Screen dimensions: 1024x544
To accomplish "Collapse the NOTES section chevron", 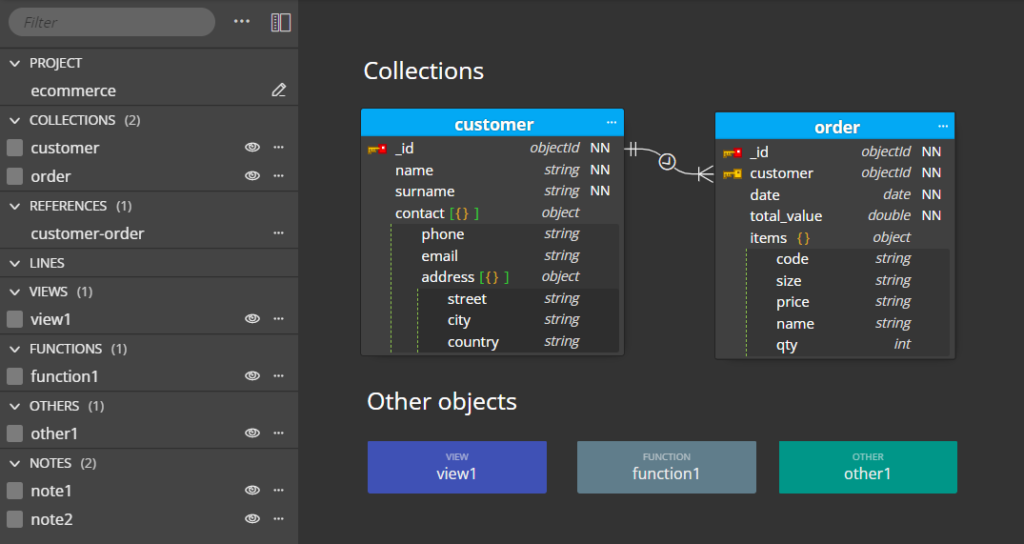I will tap(15, 463).
